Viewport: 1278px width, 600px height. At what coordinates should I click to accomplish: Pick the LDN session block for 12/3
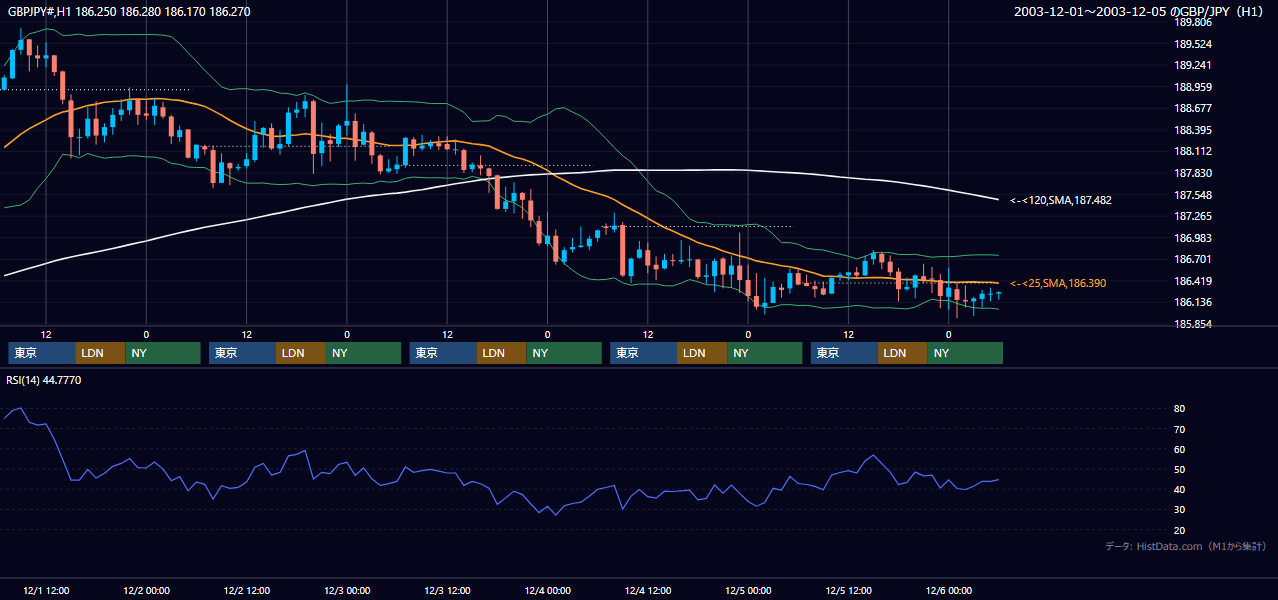click(x=502, y=353)
